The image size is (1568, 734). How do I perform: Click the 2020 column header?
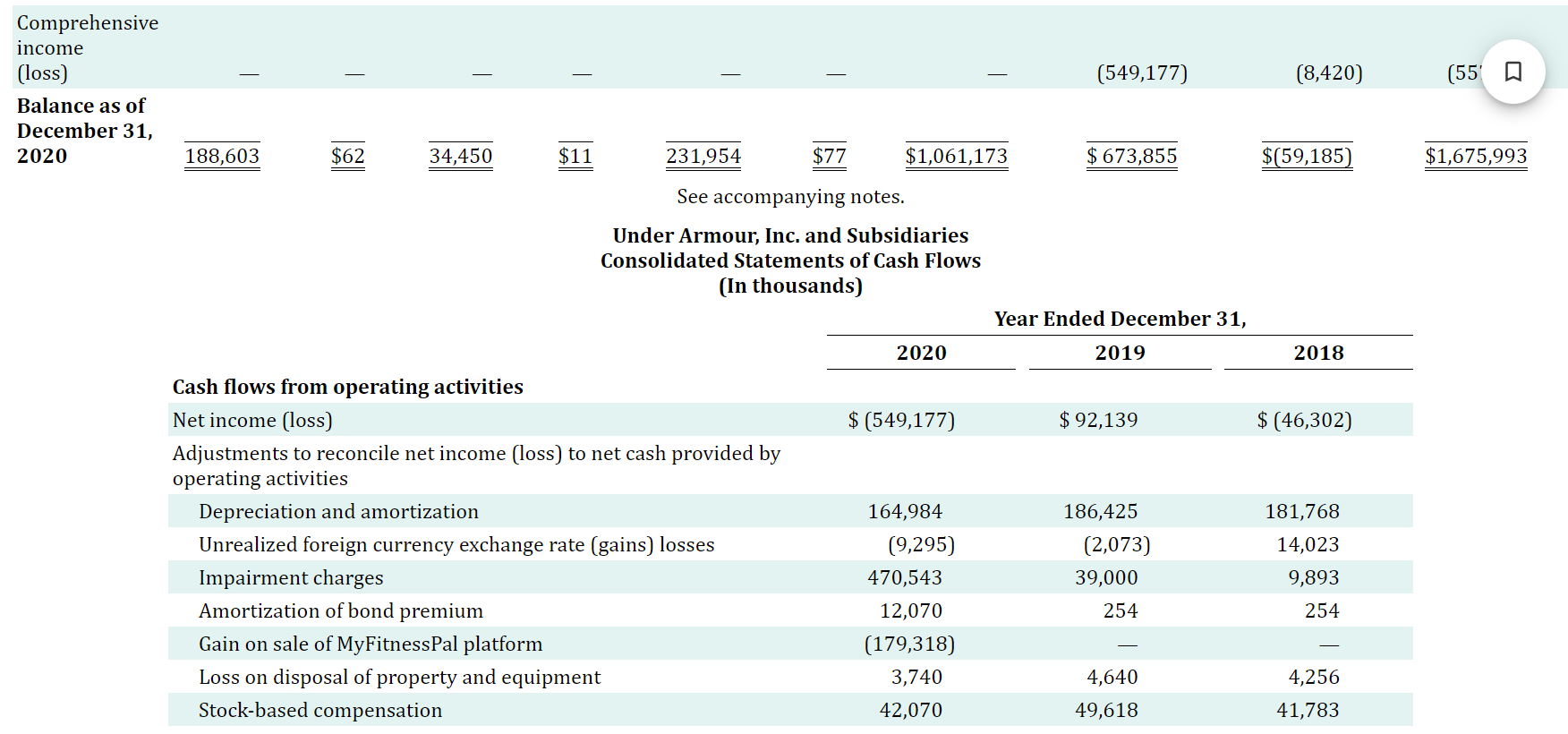click(x=921, y=353)
